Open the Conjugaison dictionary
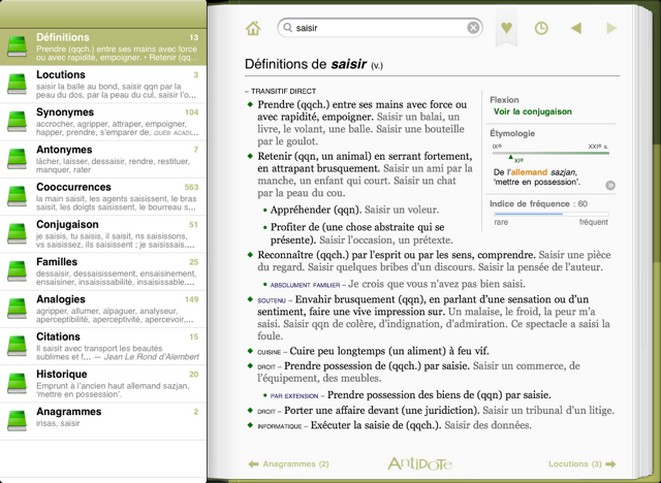Viewport: 661px width, 483px height. (x=103, y=234)
